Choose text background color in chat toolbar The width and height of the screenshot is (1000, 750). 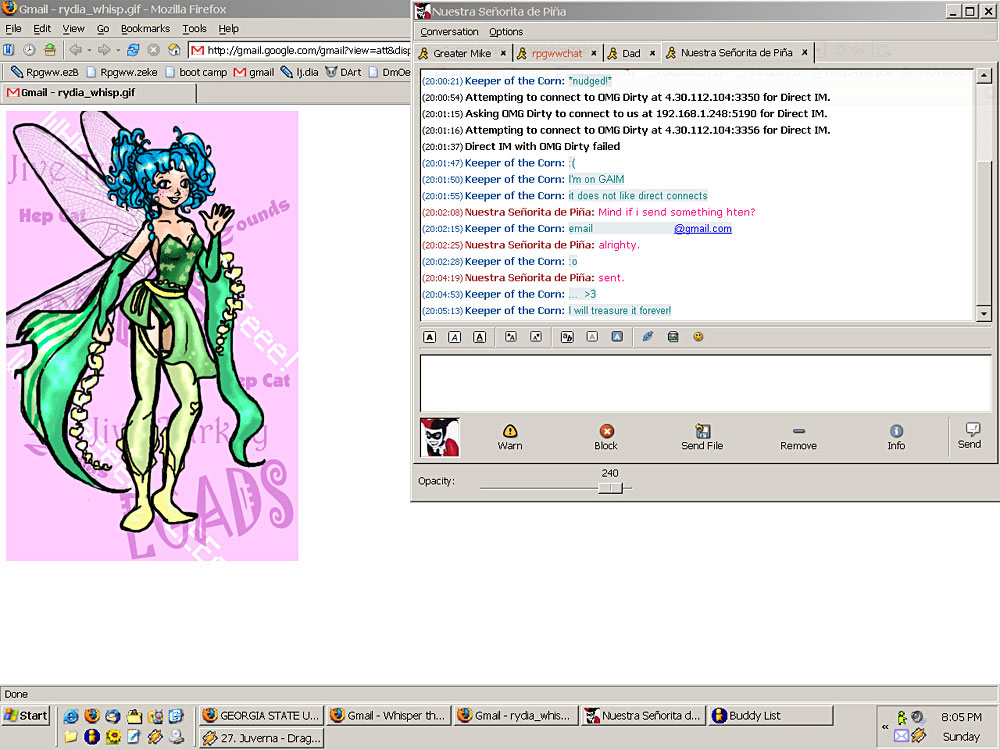617,337
